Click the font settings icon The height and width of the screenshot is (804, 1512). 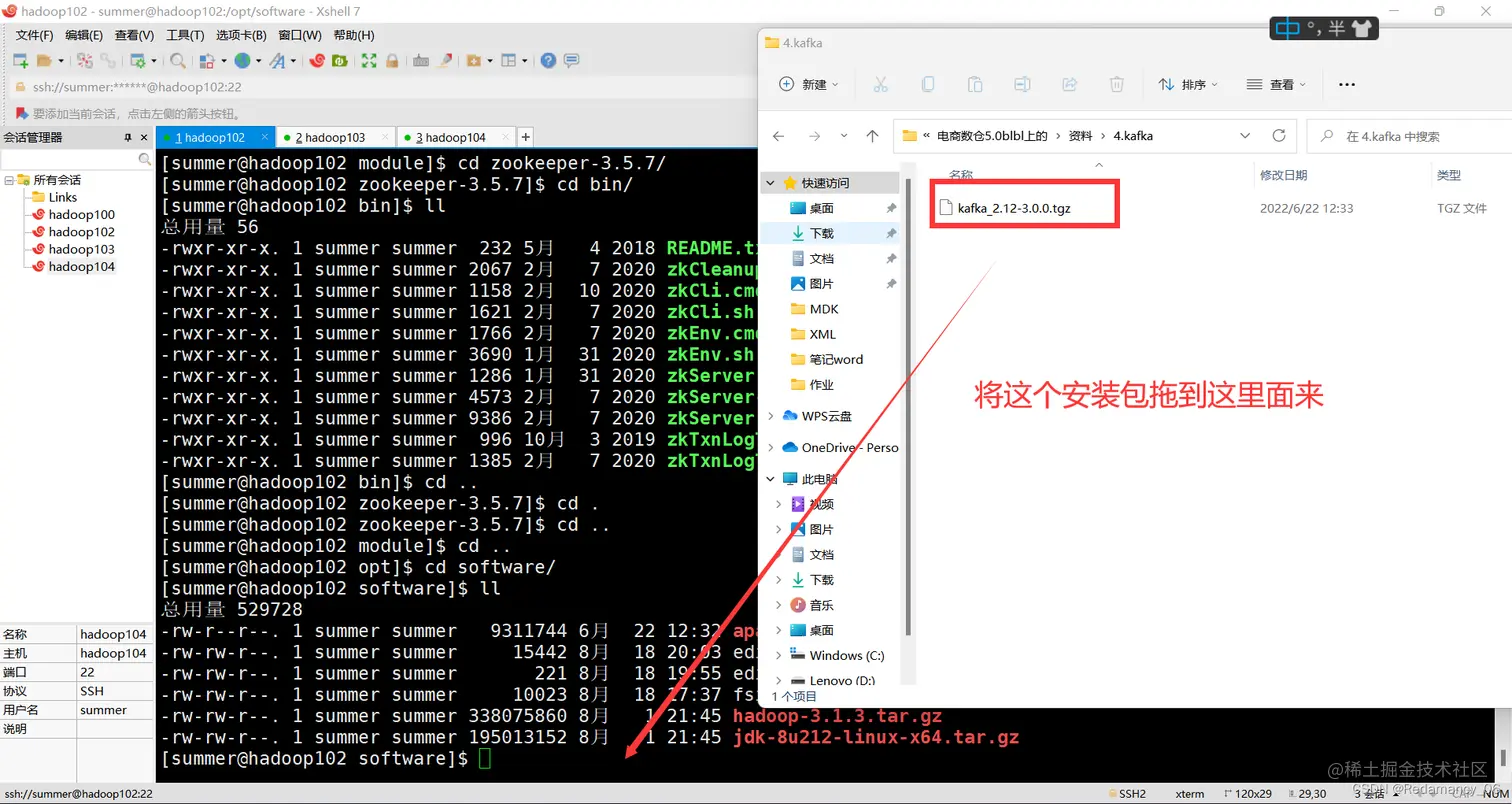coord(278,61)
